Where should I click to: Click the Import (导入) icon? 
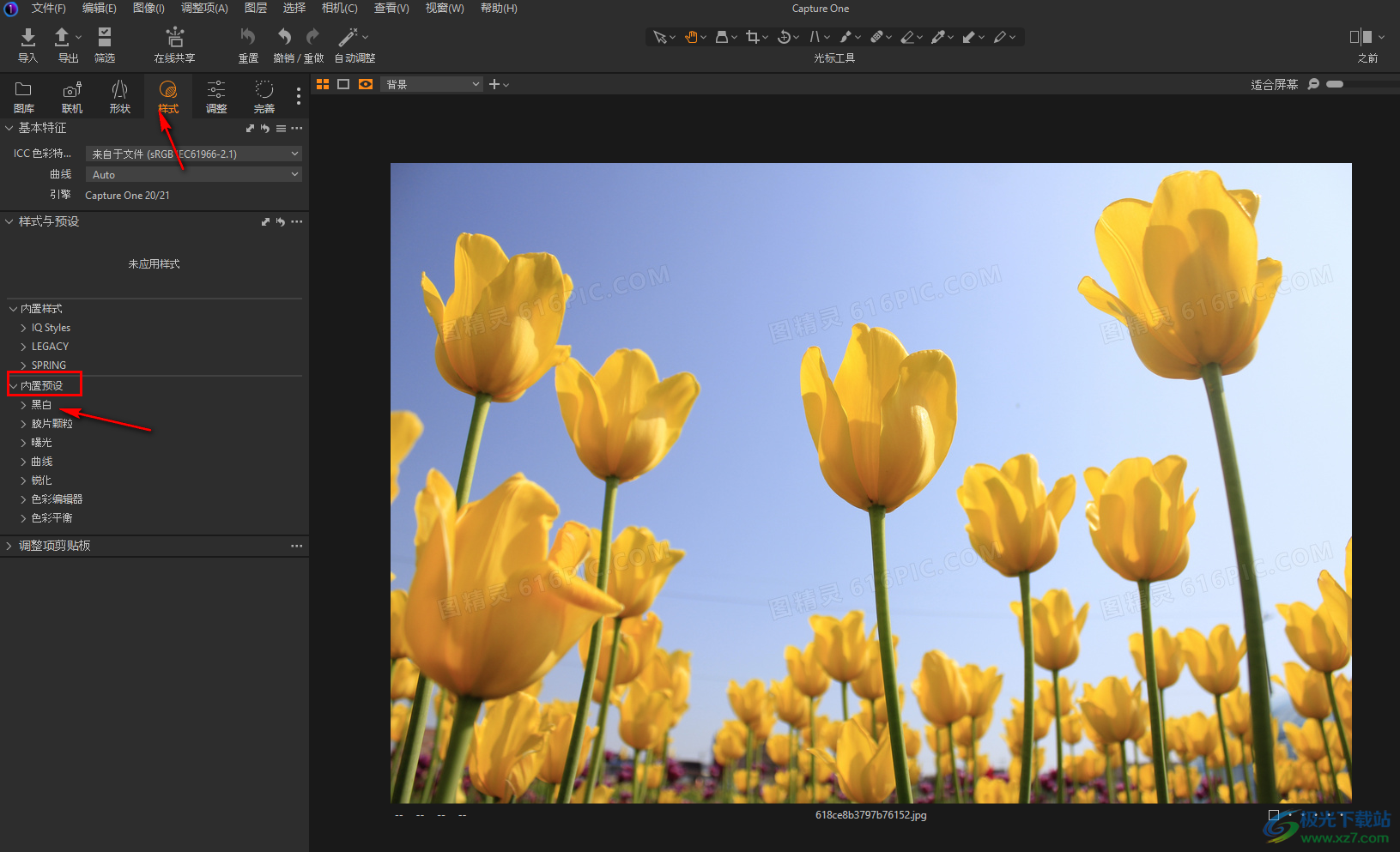click(27, 37)
